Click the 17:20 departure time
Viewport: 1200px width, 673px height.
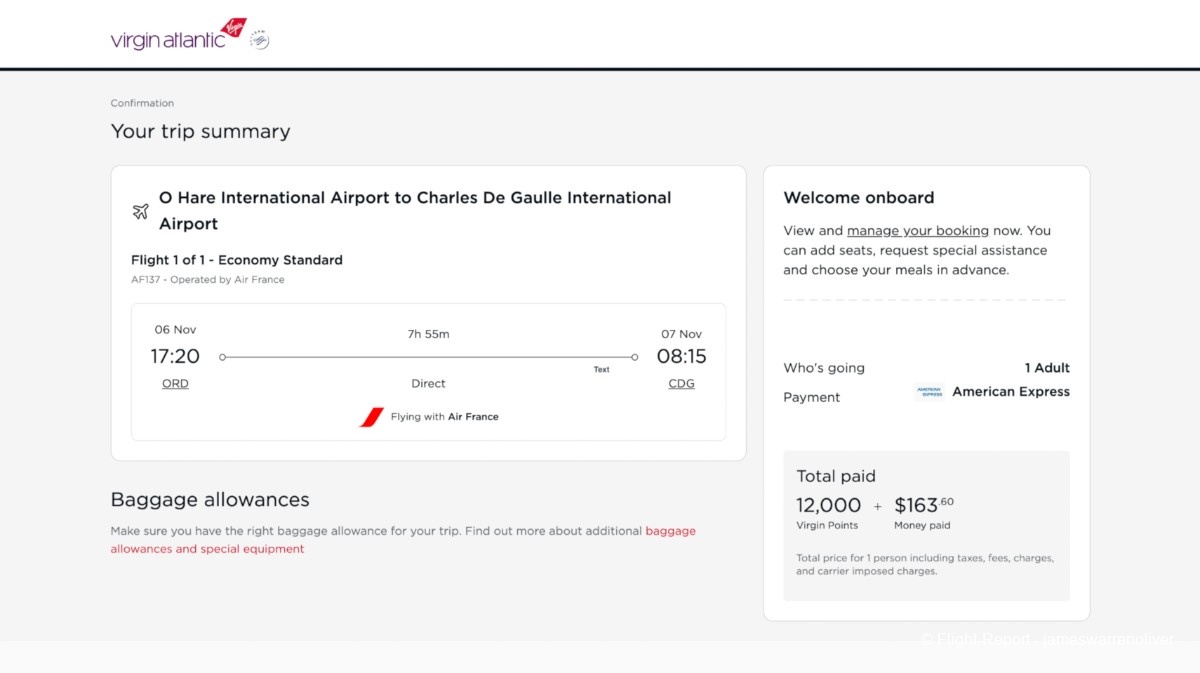click(x=175, y=356)
